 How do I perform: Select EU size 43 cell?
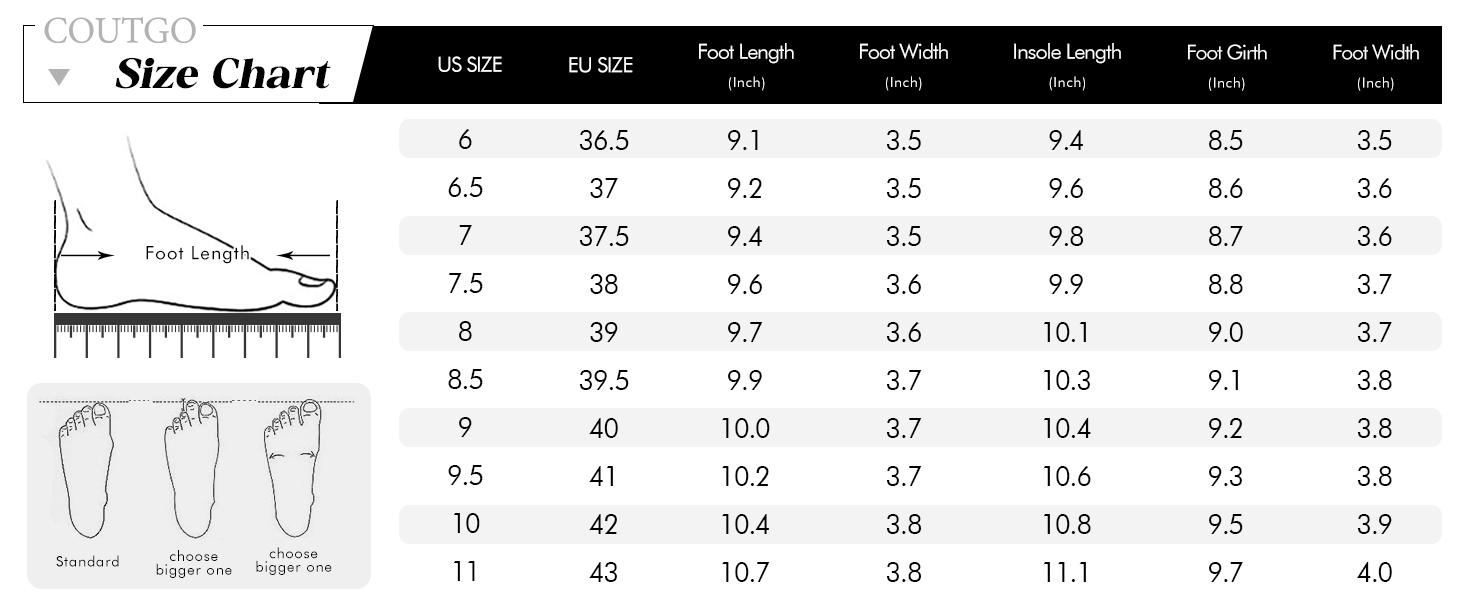604,572
